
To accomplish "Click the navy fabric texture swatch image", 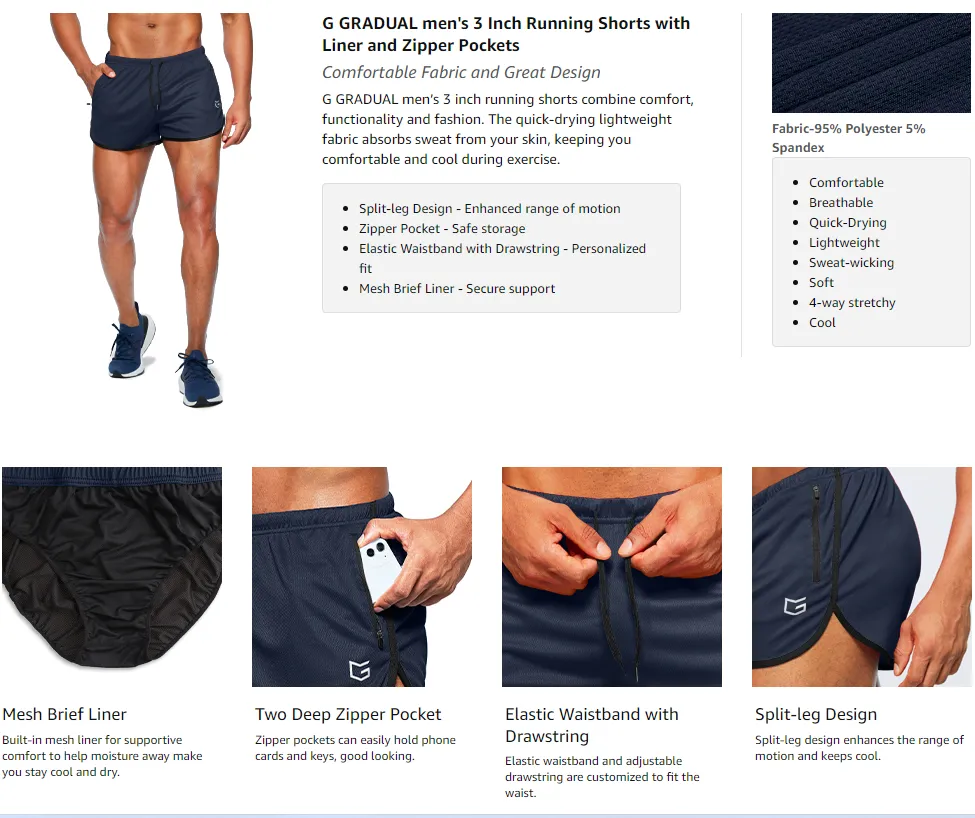I will [x=871, y=63].
